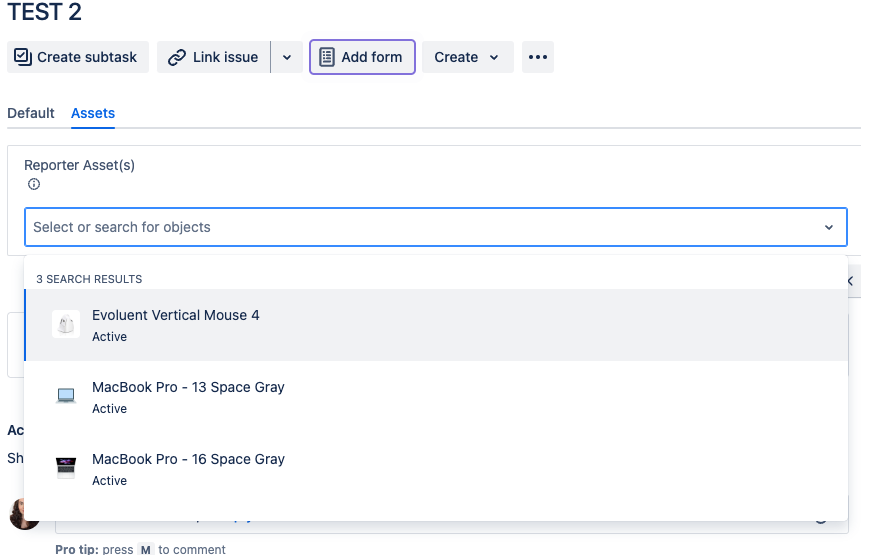Viewport: 884px width, 555px height.
Task: Click the Reporter Asset(s) info icon
Action: [x=34, y=184]
